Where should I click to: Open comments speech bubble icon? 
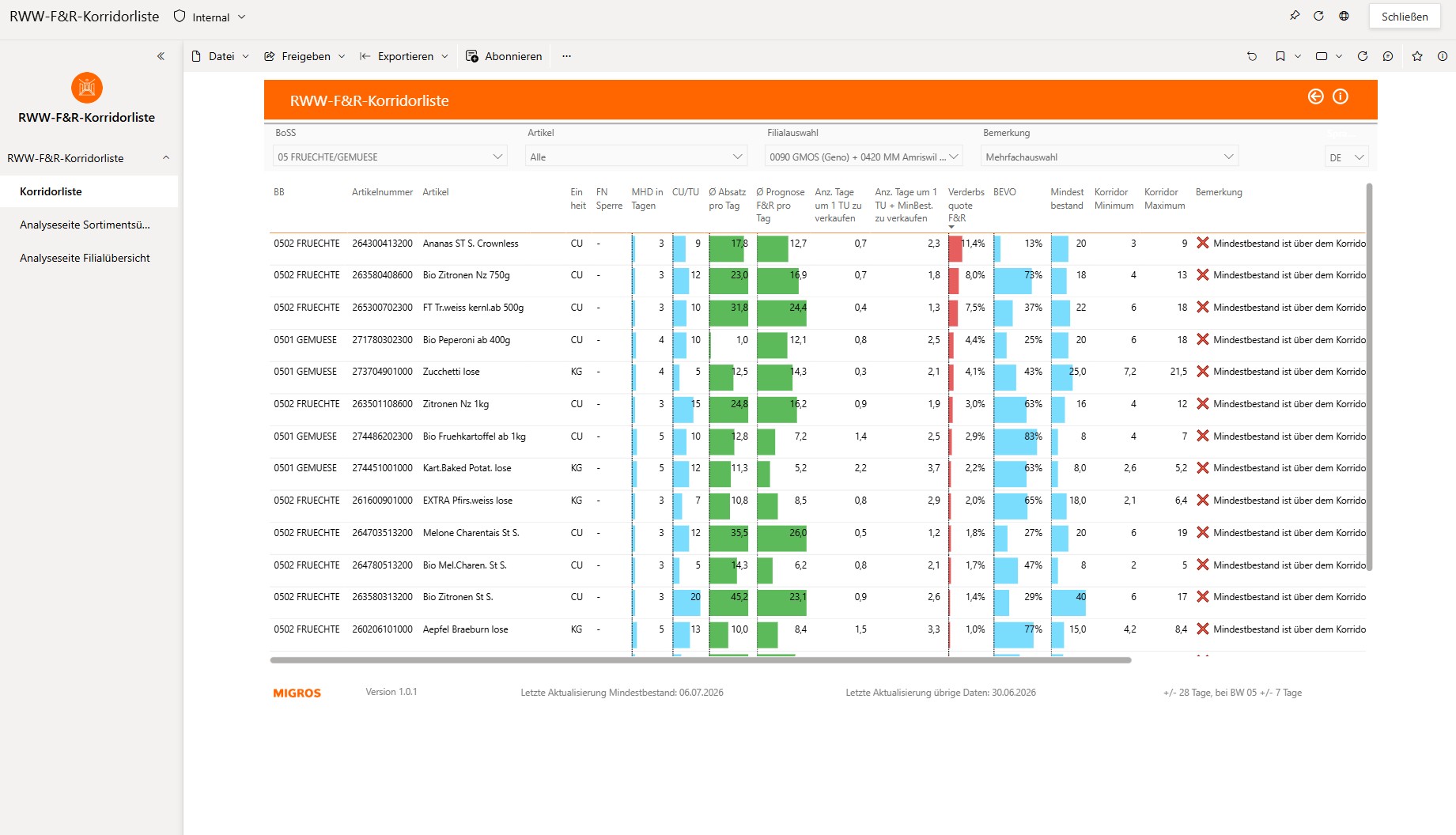tap(1388, 56)
